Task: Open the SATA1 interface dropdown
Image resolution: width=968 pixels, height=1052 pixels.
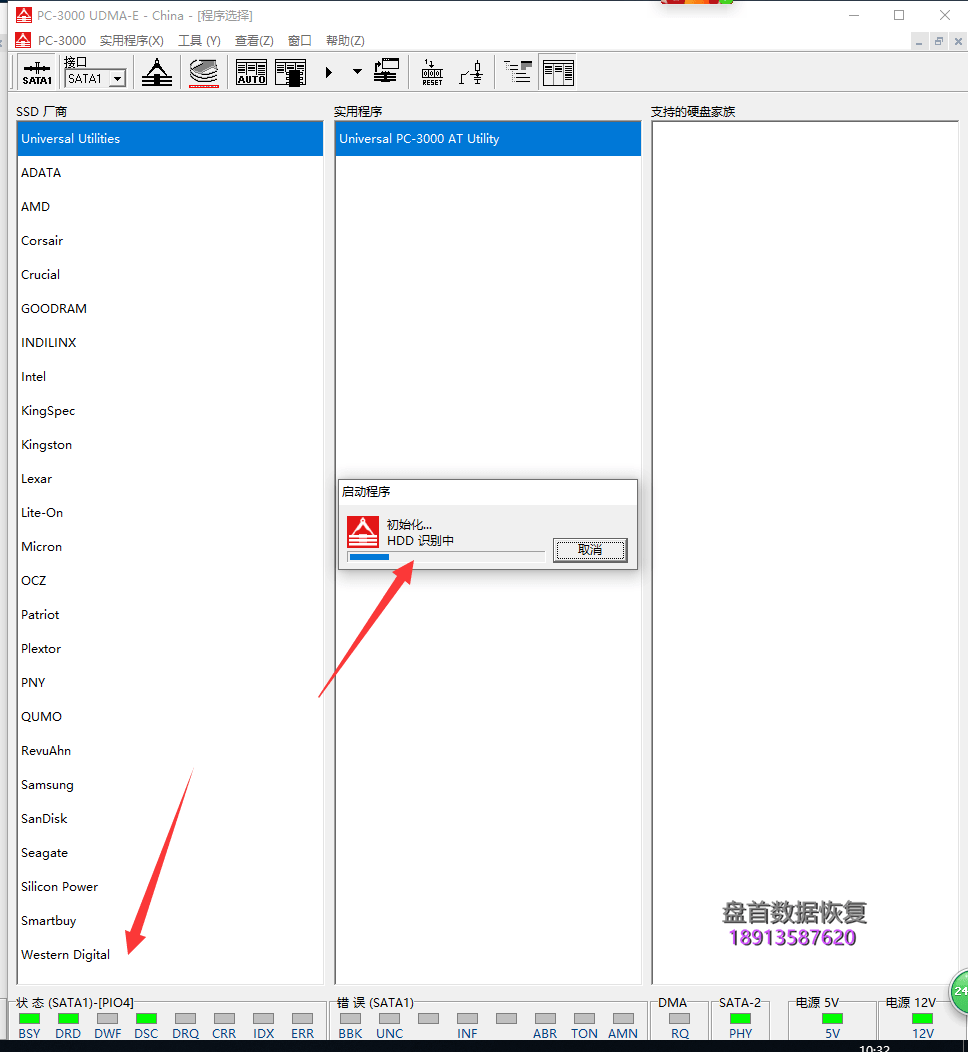Action: tap(117, 79)
